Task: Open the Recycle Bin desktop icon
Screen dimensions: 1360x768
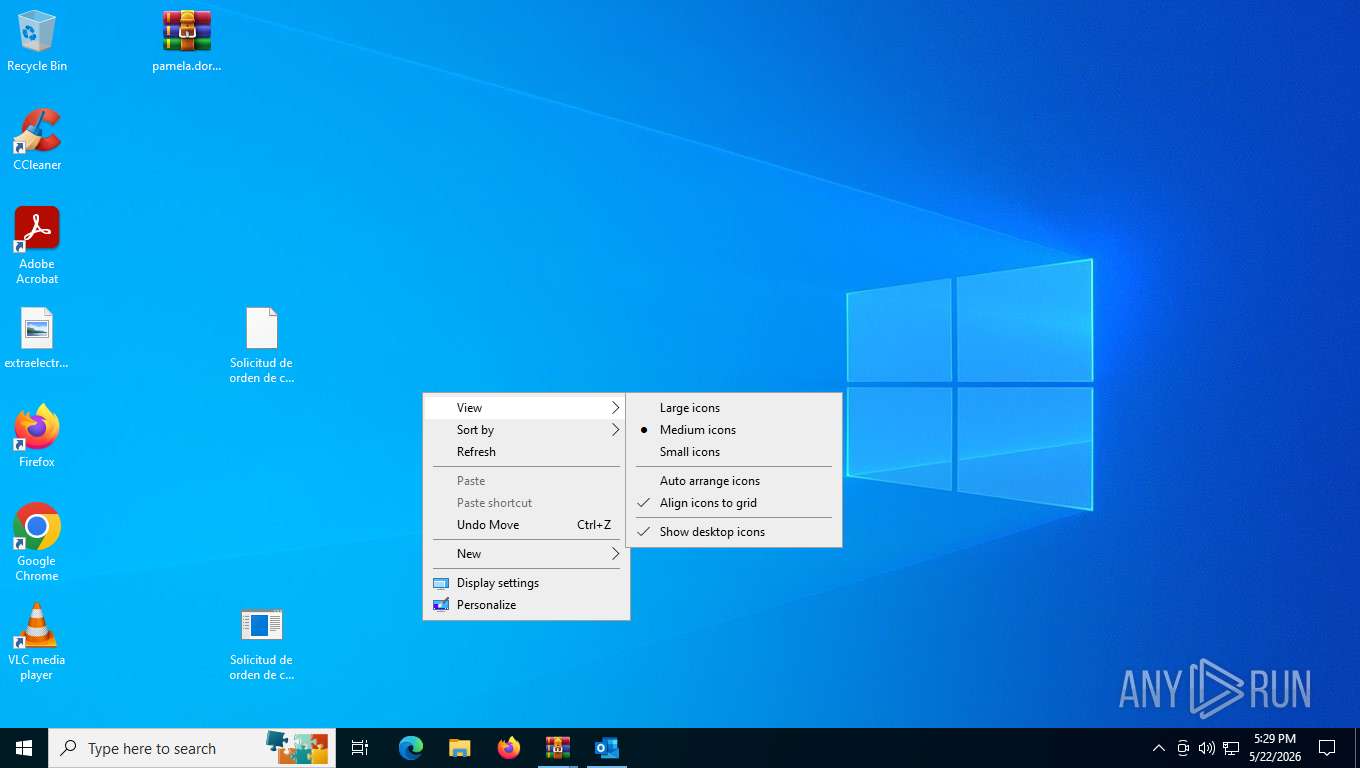Action: coord(37,40)
